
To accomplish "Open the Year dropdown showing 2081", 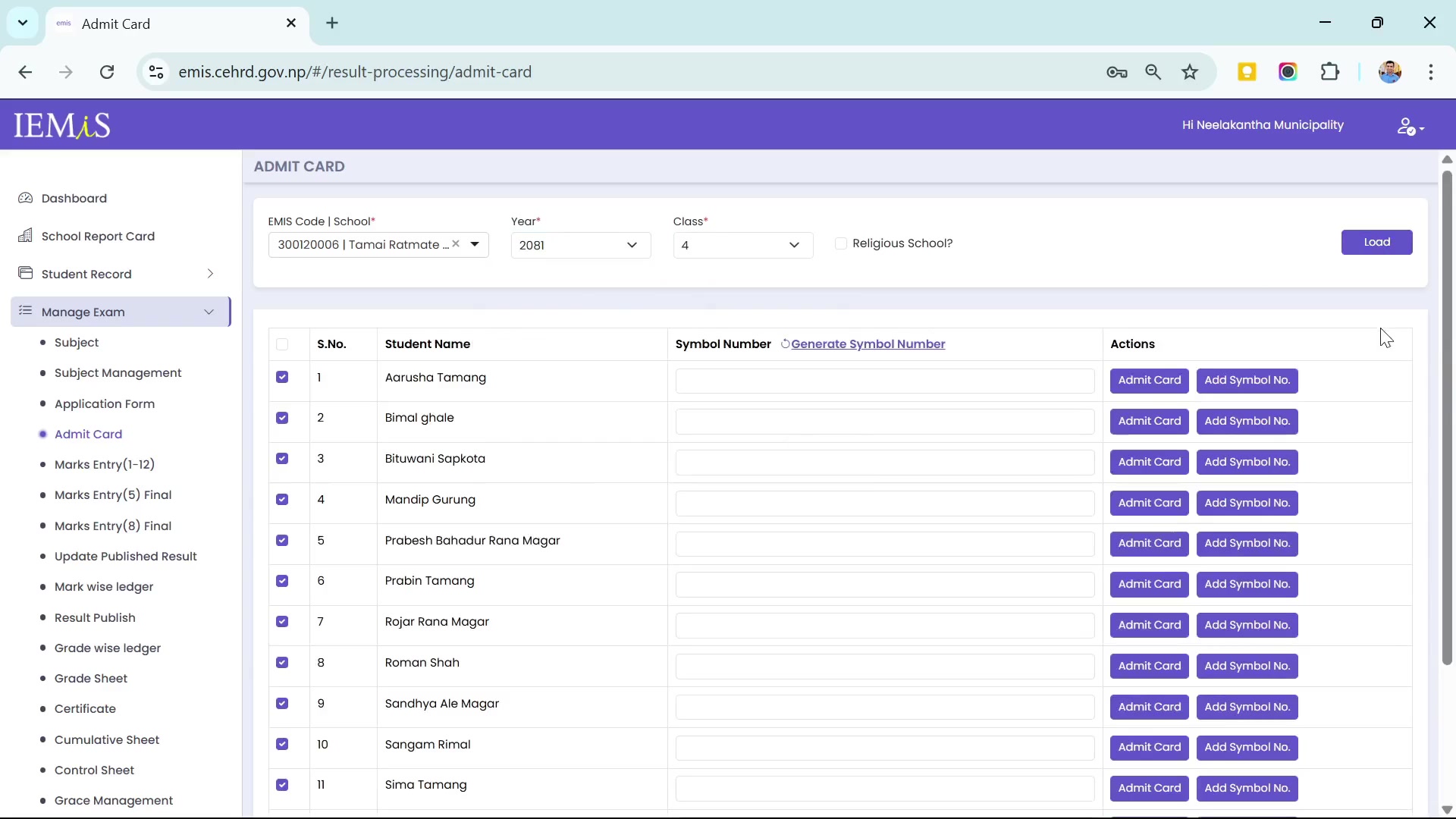I will [x=581, y=245].
